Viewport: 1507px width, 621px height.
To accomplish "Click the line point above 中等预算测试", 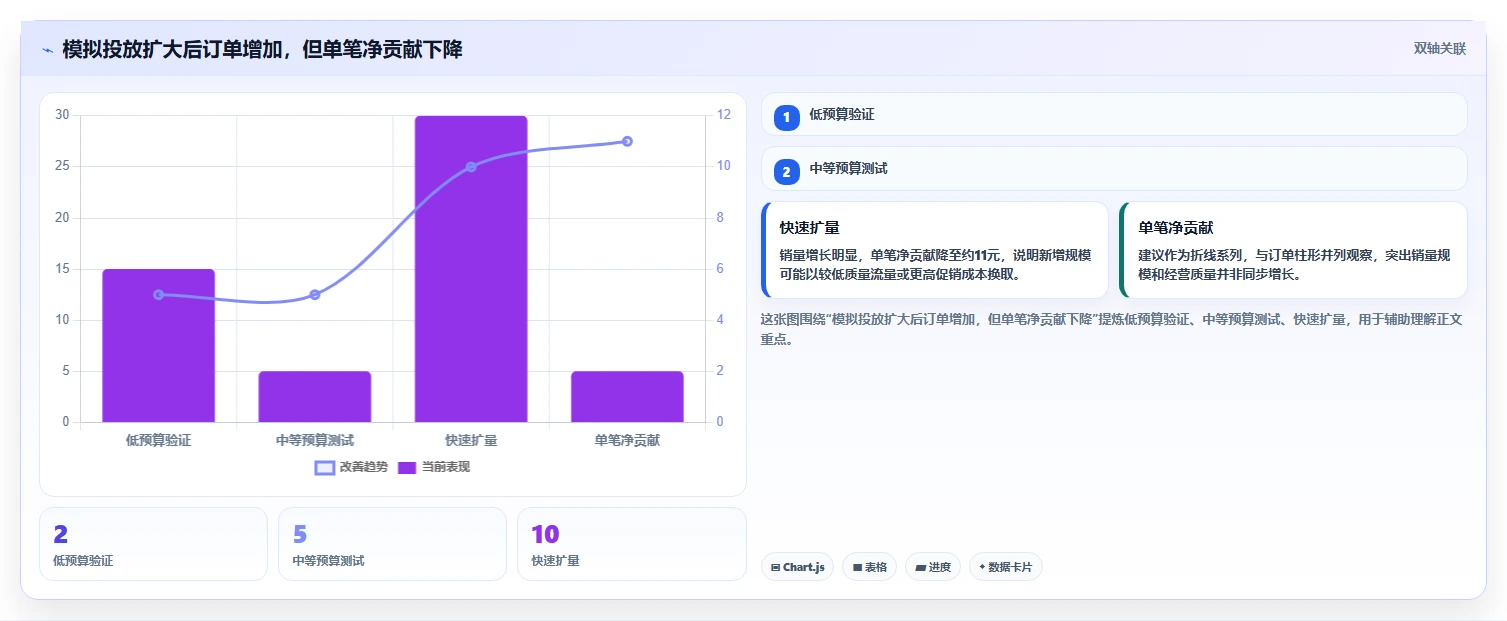I will coord(315,294).
